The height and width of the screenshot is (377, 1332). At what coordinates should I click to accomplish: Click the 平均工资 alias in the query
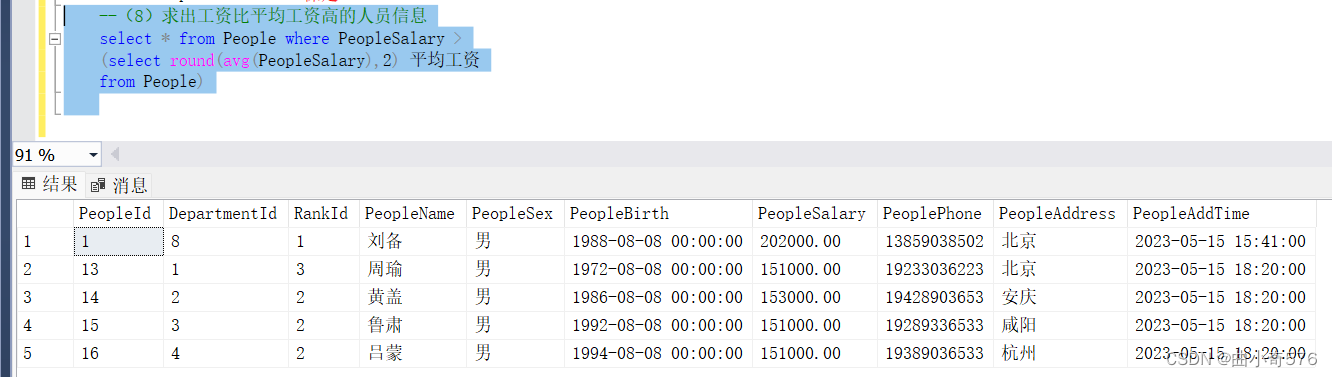[444, 60]
